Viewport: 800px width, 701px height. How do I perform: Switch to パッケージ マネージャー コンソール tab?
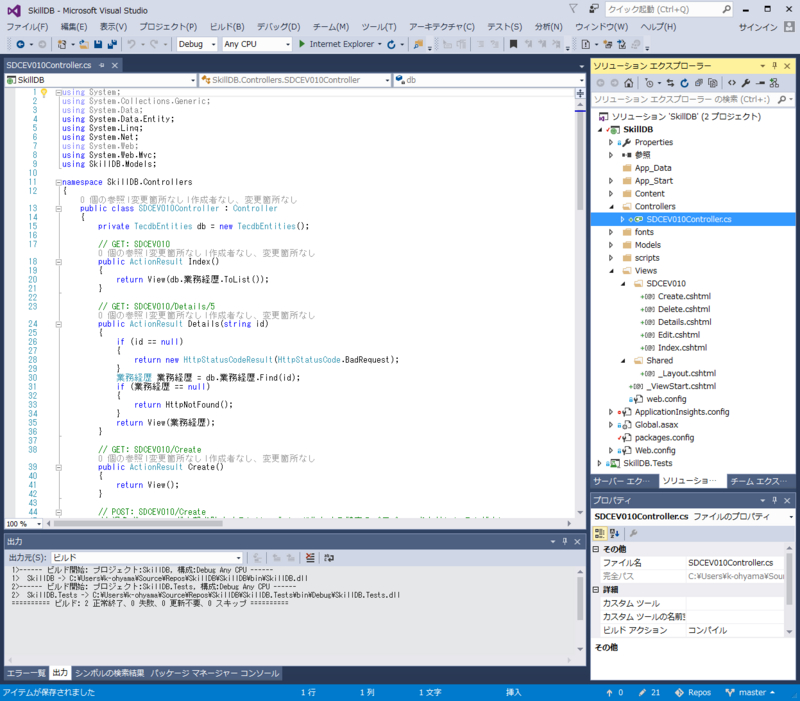[215, 673]
